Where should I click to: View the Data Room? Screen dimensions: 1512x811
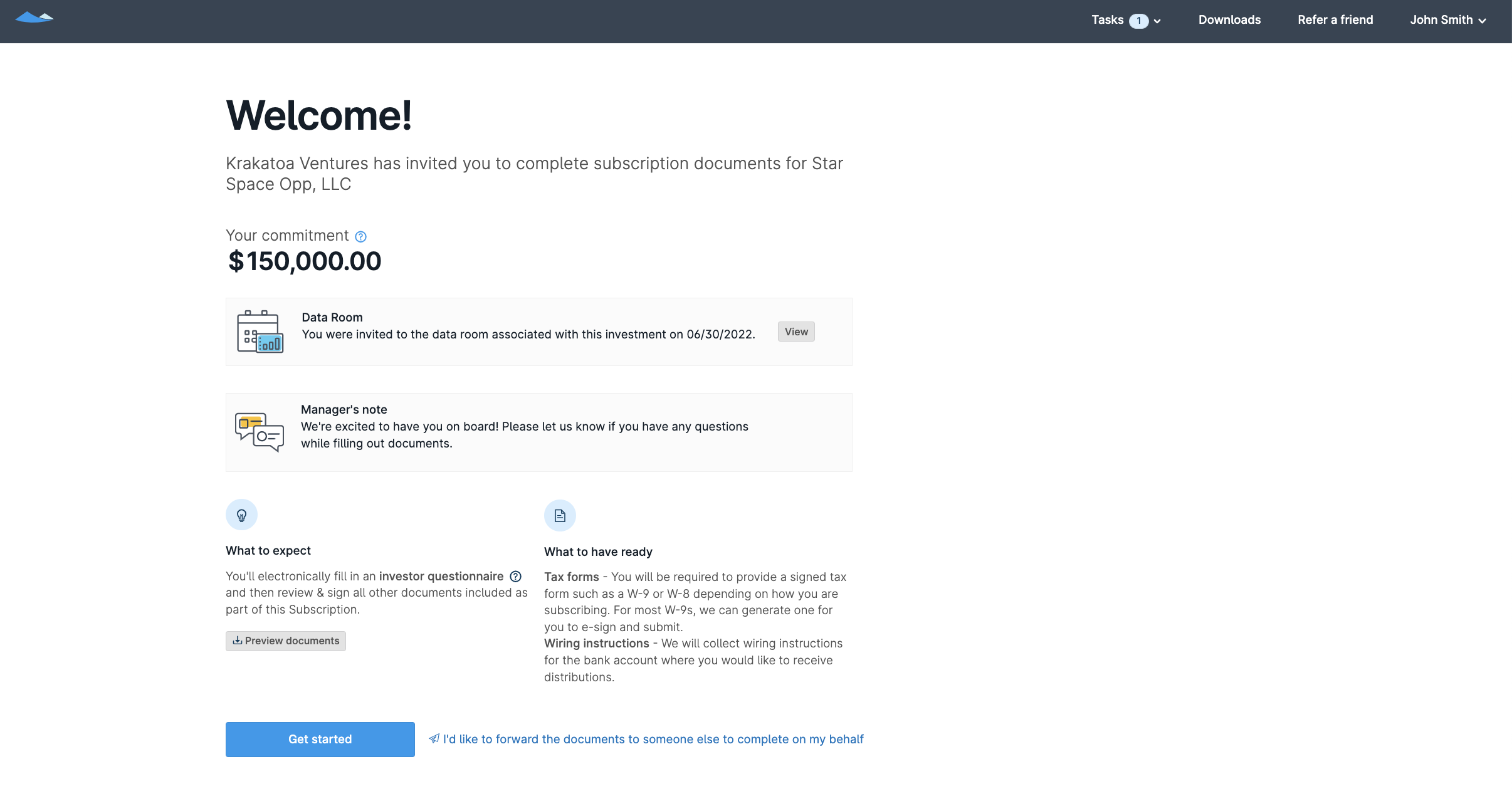pyautogui.click(x=795, y=331)
